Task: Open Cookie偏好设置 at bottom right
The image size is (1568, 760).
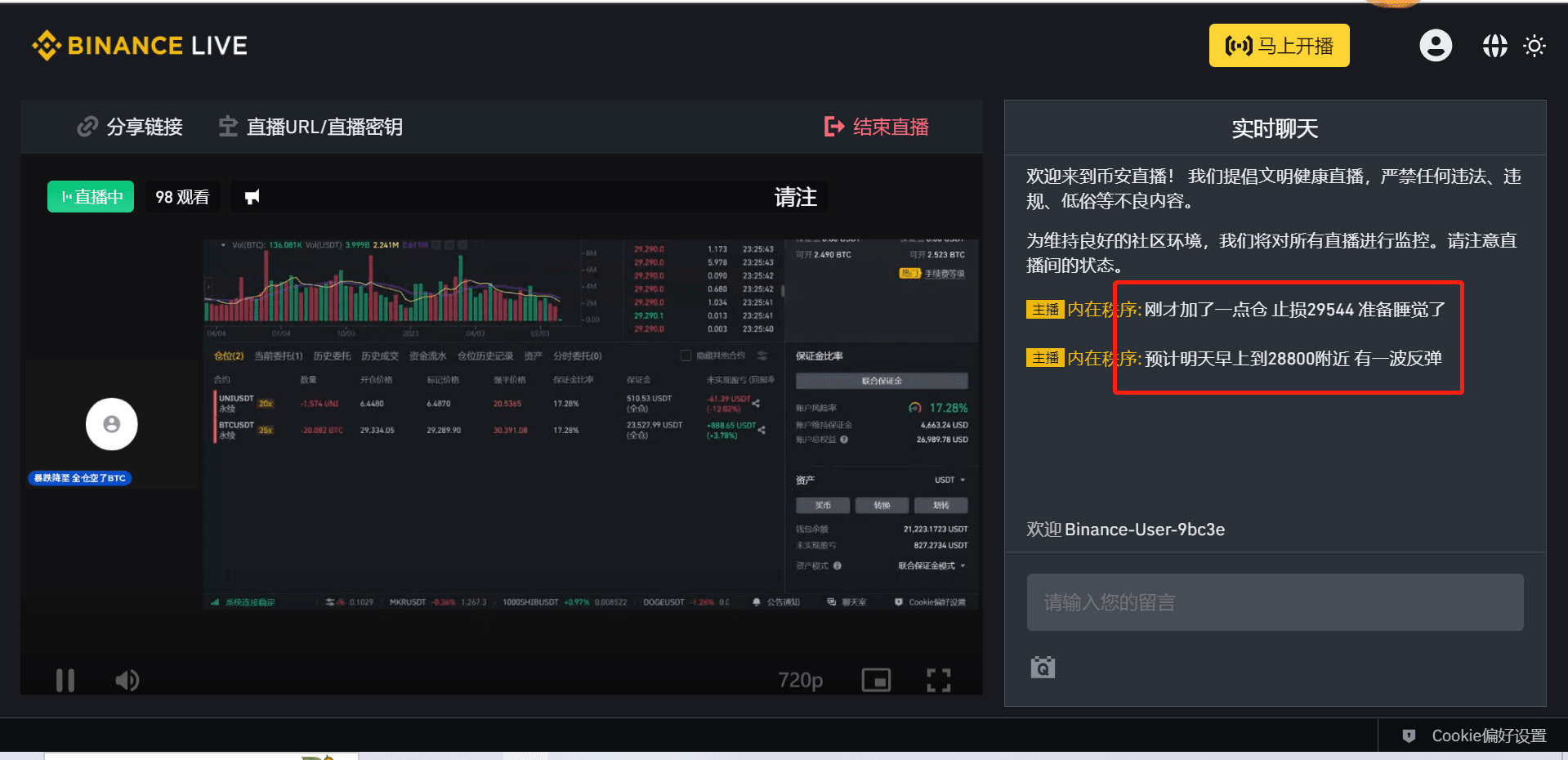Action: click(x=1487, y=735)
